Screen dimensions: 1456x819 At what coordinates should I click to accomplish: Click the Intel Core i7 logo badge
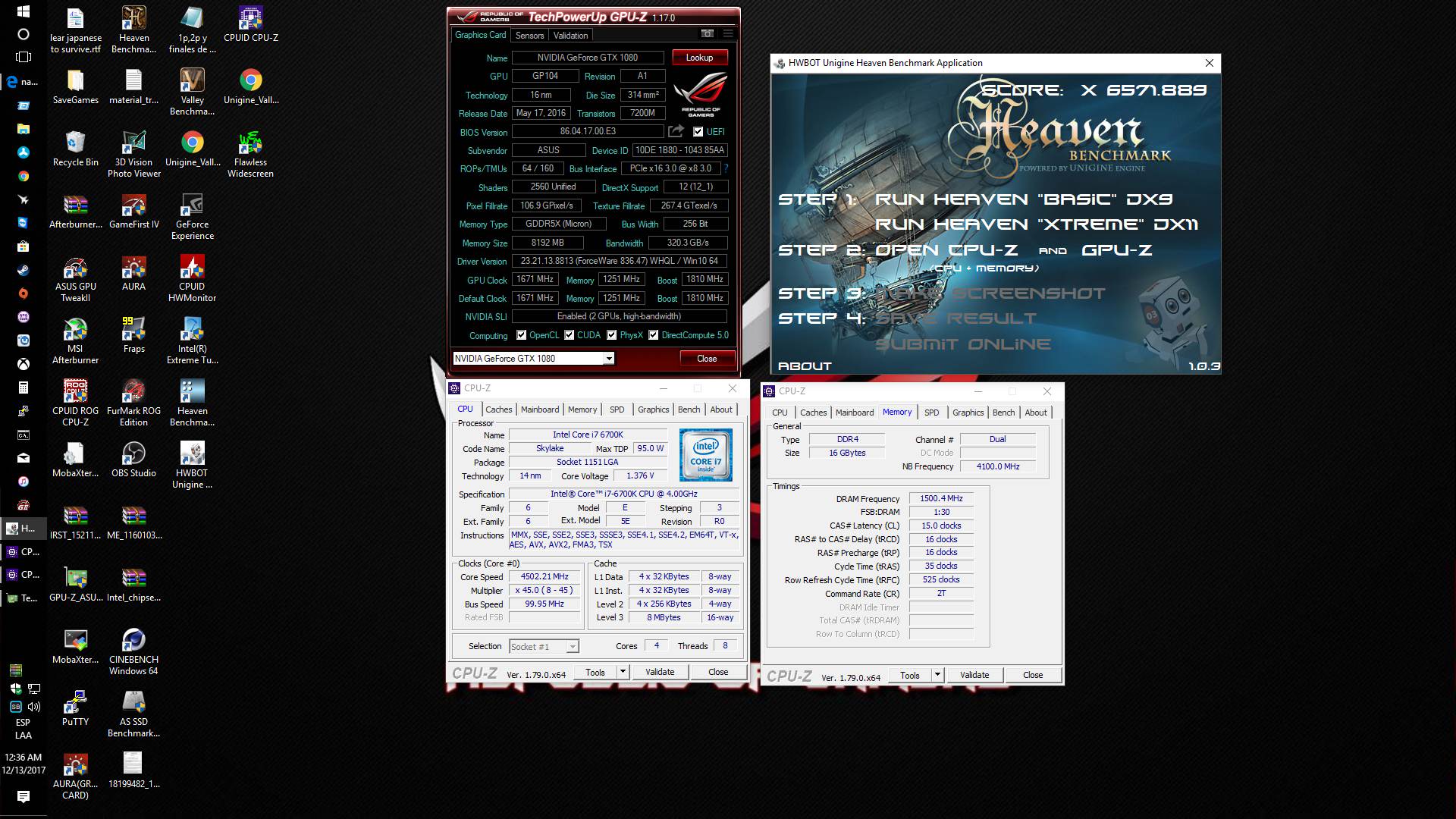point(706,455)
